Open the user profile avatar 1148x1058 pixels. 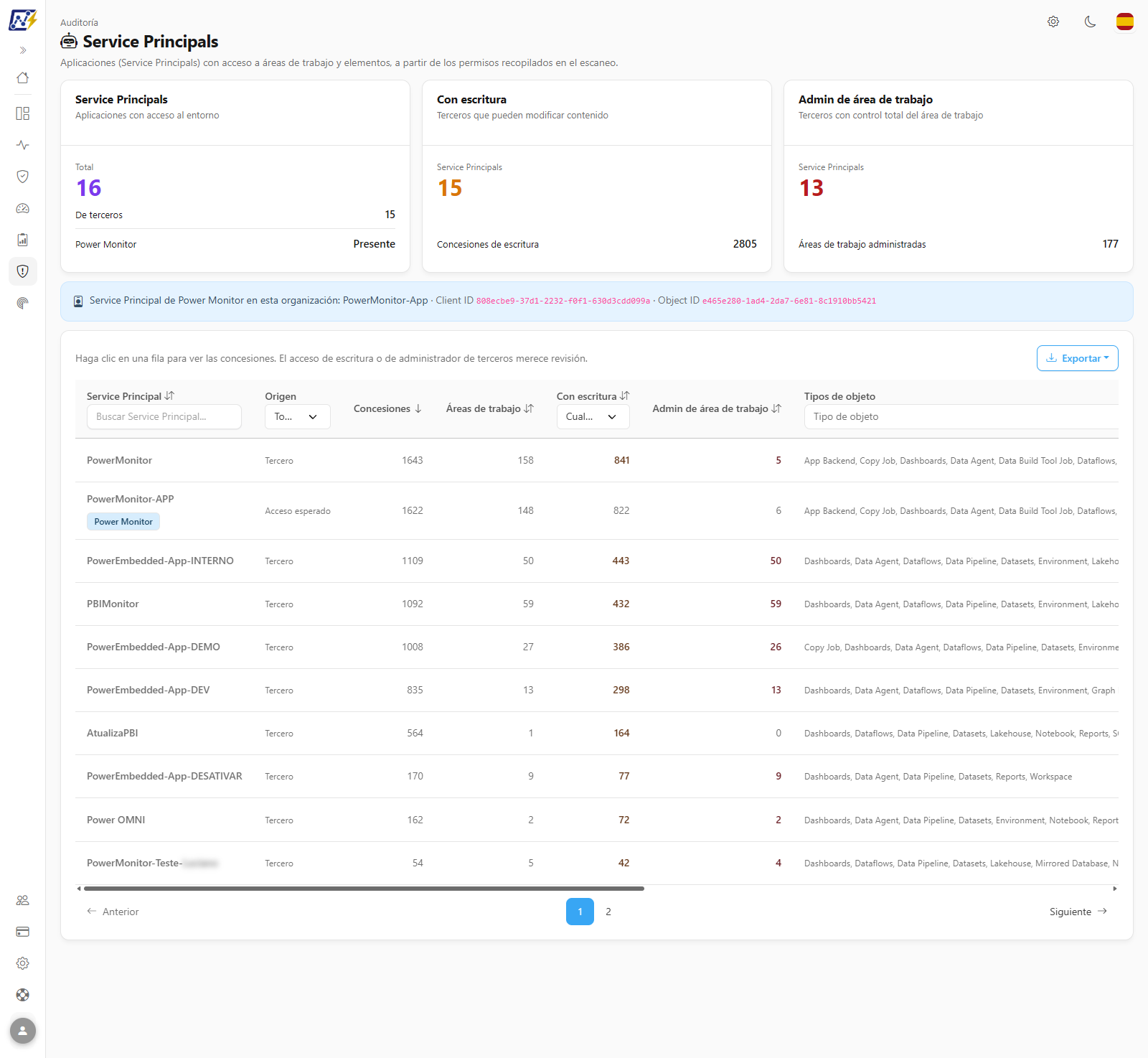click(x=23, y=1031)
